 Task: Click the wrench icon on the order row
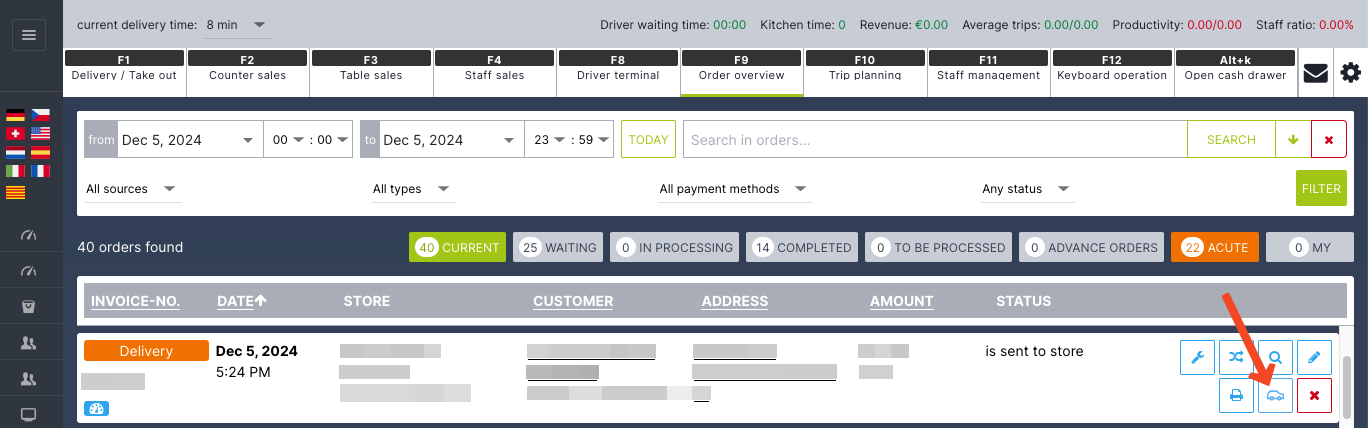pos(1197,357)
